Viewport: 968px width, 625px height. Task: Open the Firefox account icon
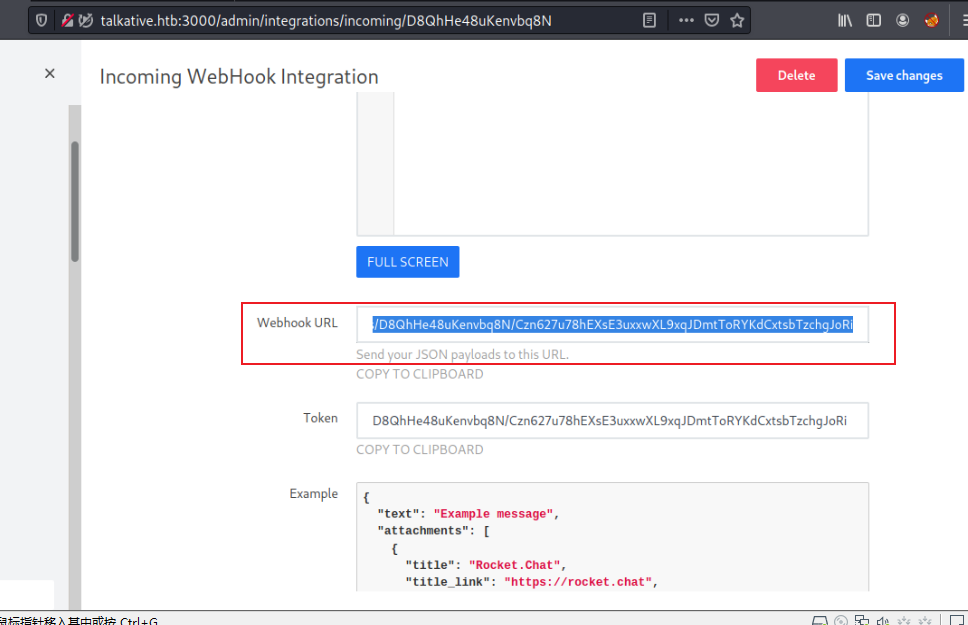click(903, 20)
